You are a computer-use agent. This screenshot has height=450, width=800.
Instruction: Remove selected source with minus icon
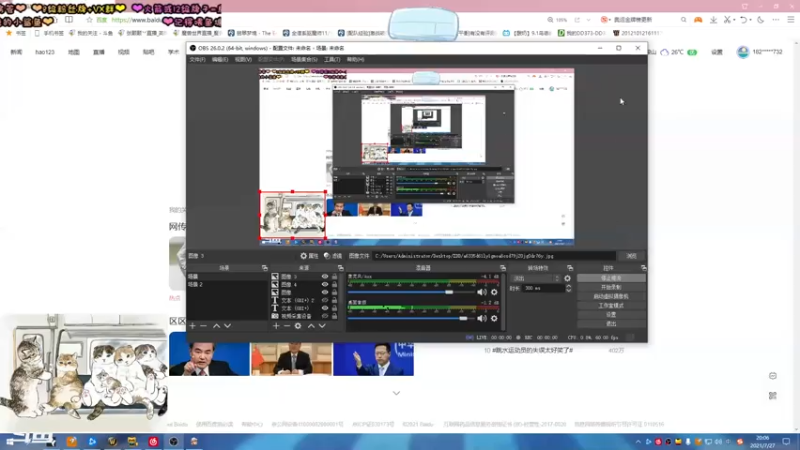287,326
